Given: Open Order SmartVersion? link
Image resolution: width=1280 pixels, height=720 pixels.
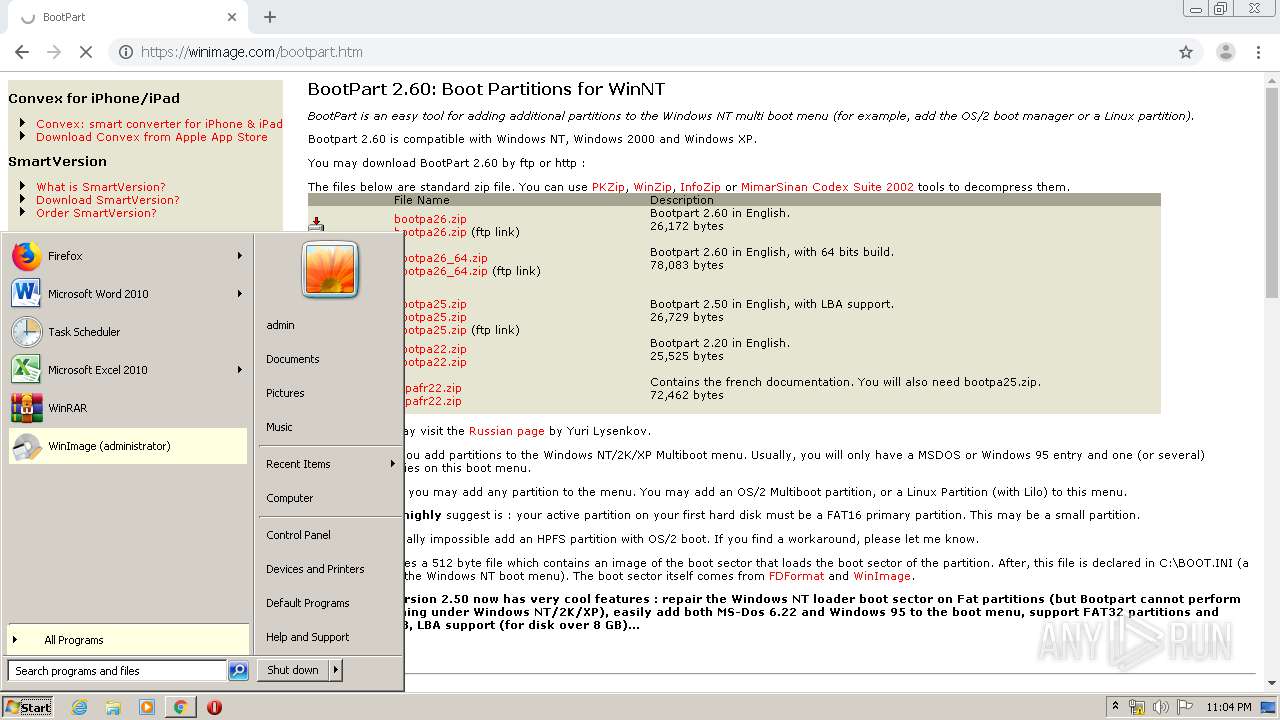Looking at the screenshot, I should [x=96, y=213].
